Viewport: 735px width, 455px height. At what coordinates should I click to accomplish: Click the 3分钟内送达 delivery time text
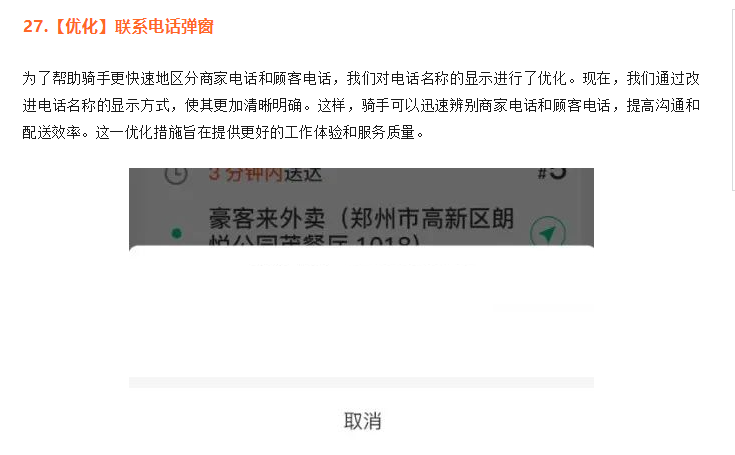[265, 174]
